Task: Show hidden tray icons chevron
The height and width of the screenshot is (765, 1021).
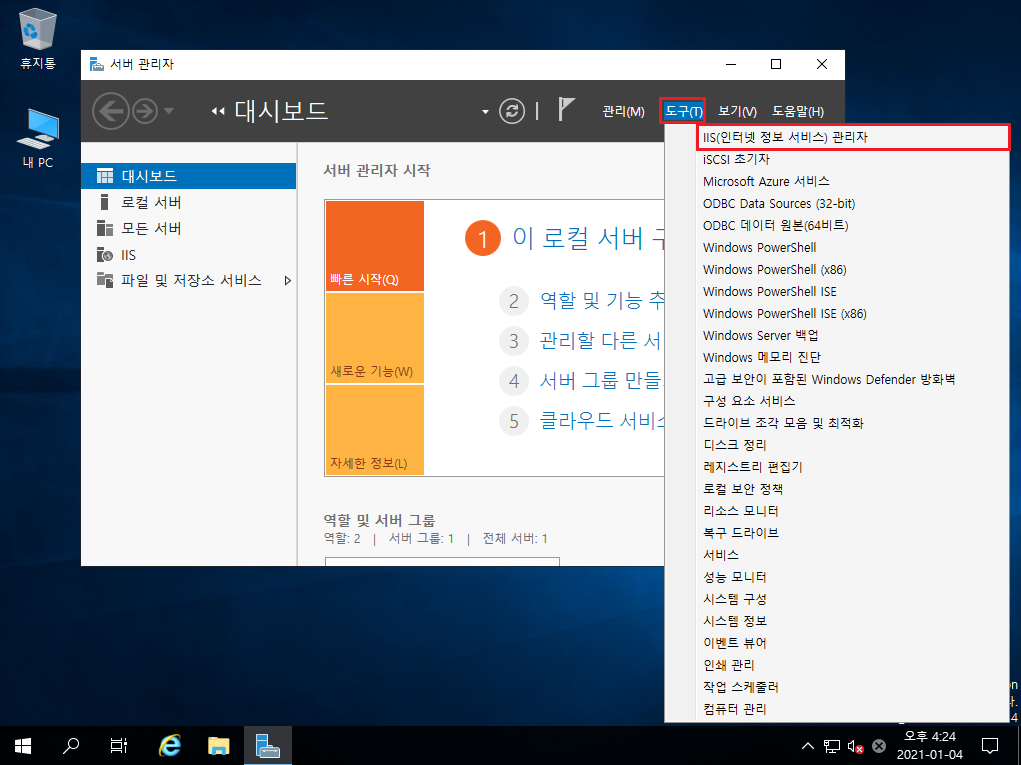Action: (x=807, y=746)
